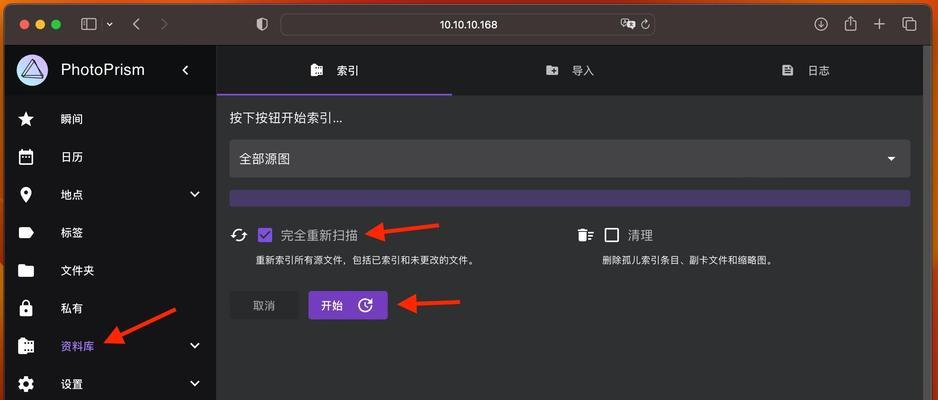Viewport: 938px width, 400px height.
Task: Switch to the 导入 tab
Action: (570, 71)
